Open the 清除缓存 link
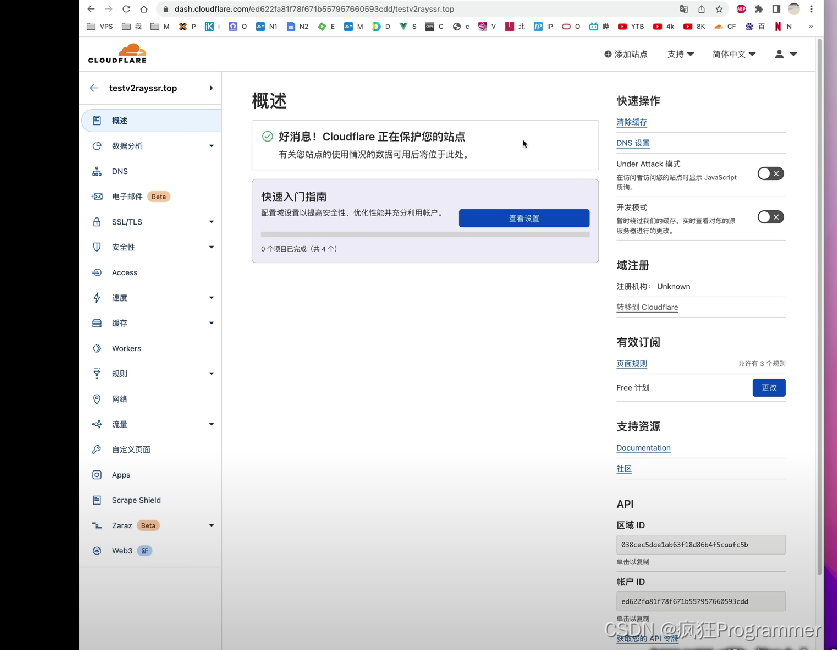This screenshot has width=837, height=650. point(633,123)
